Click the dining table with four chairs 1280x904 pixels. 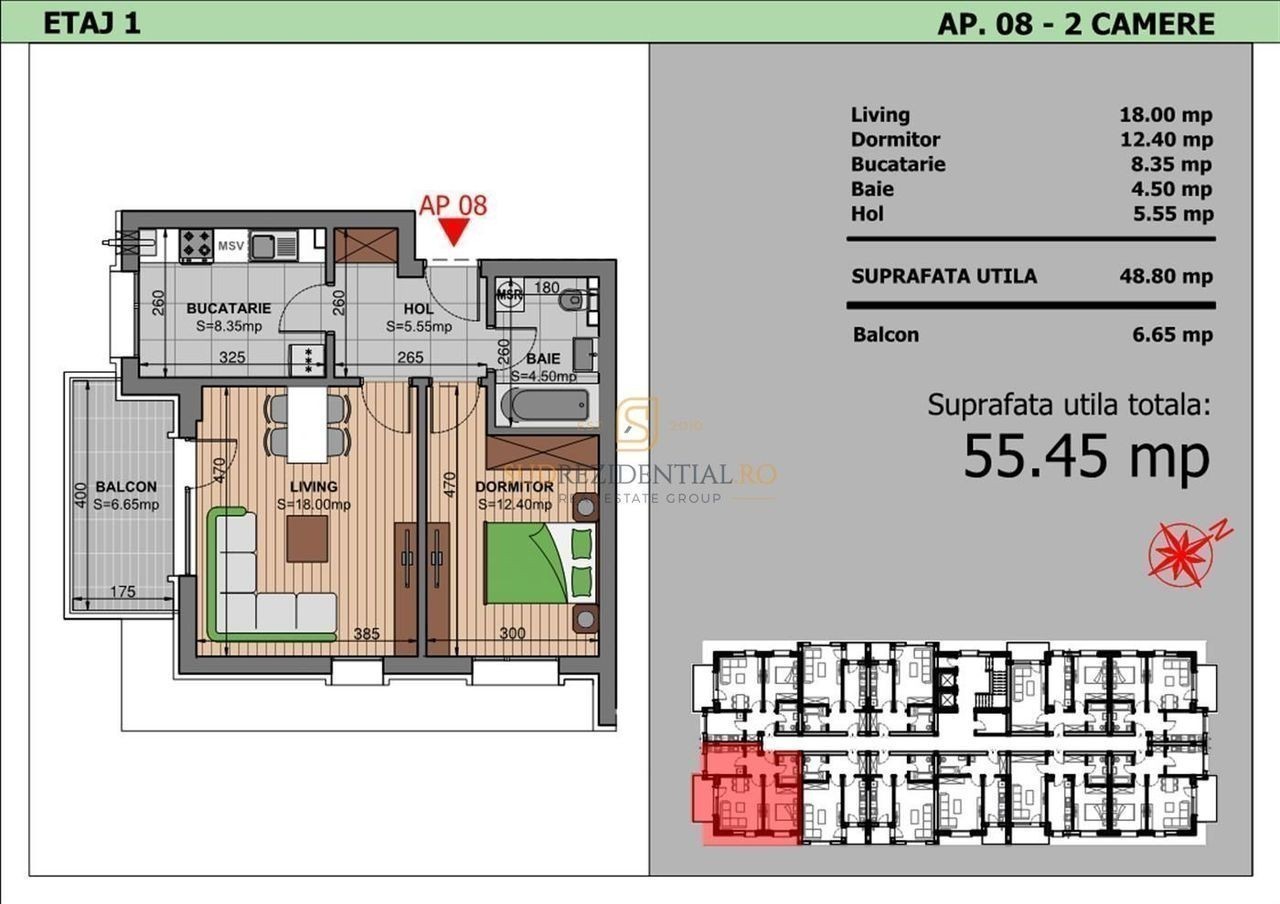click(x=307, y=425)
